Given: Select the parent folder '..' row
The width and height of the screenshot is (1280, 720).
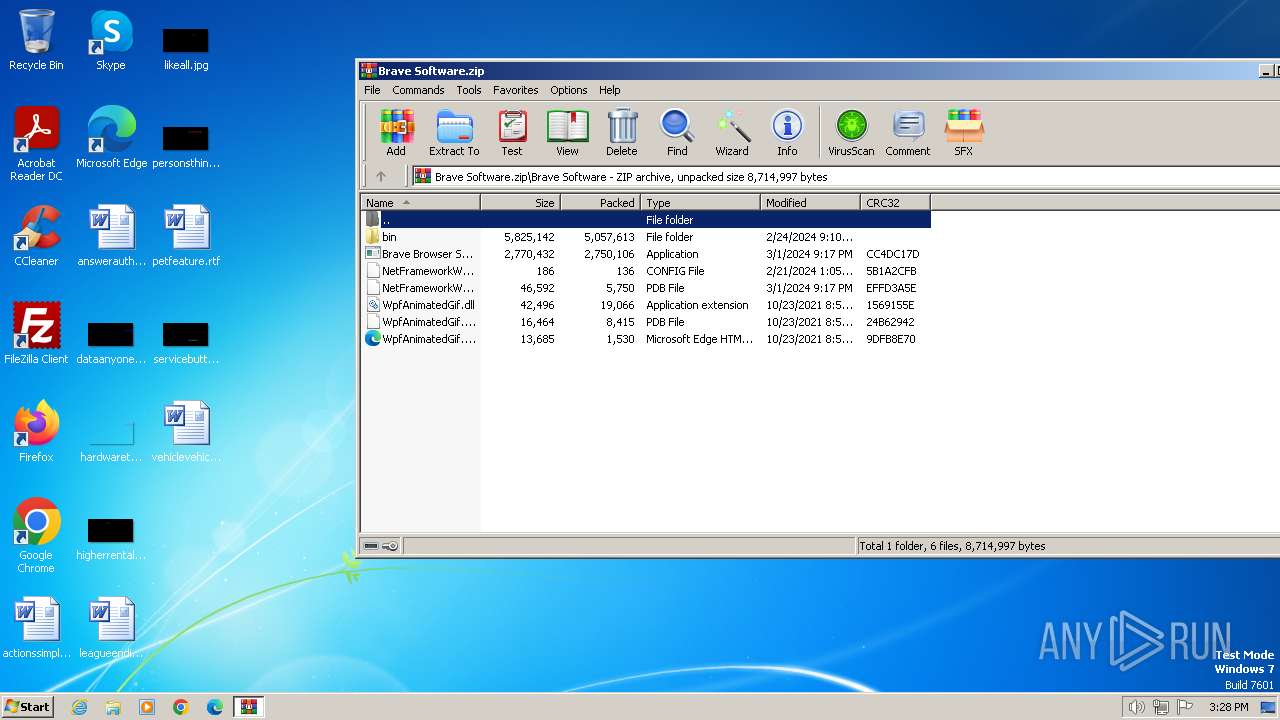Looking at the screenshot, I should coord(646,220).
